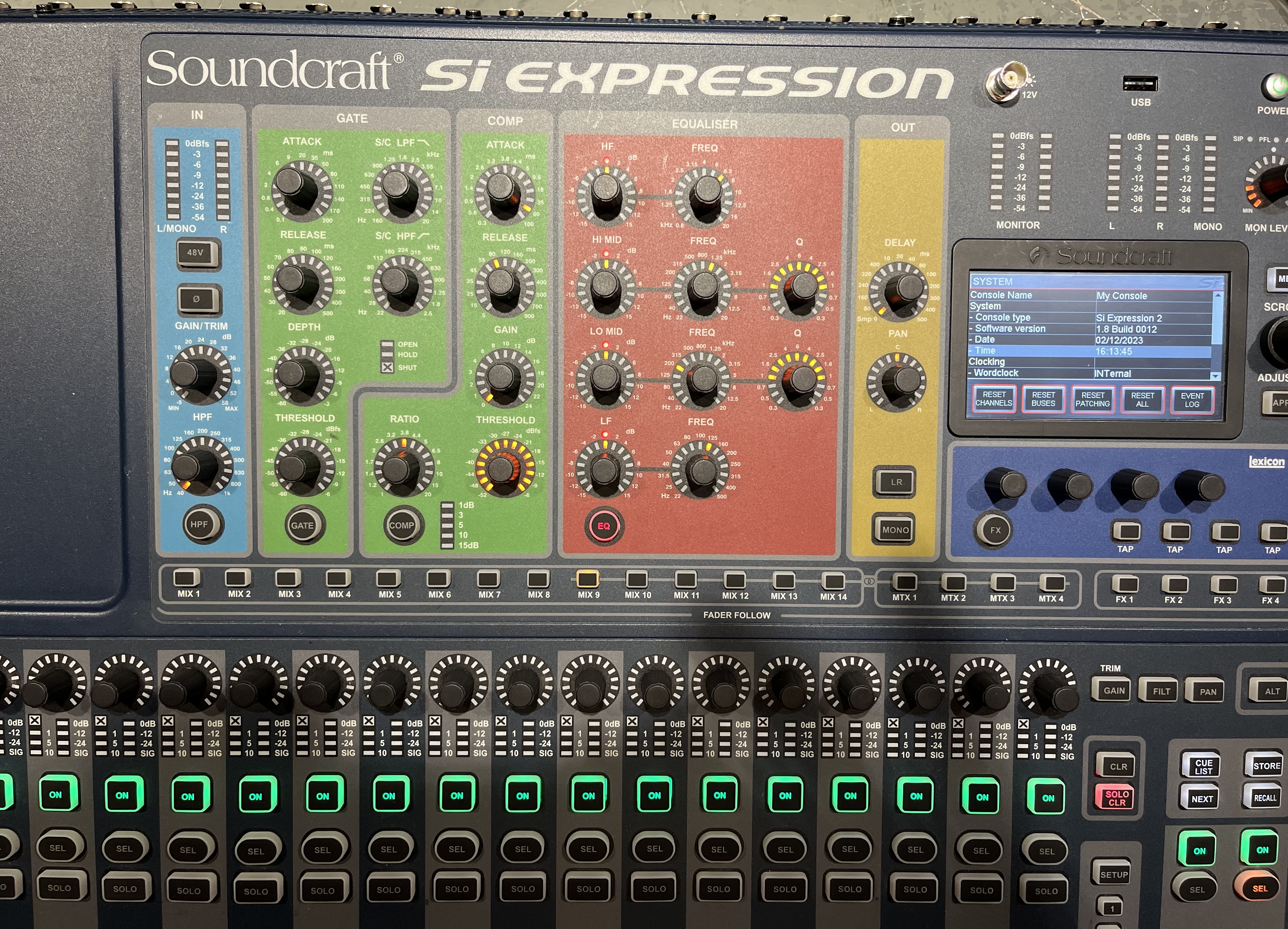
Task: Toggle the Lexicon FX button
Action: (995, 530)
